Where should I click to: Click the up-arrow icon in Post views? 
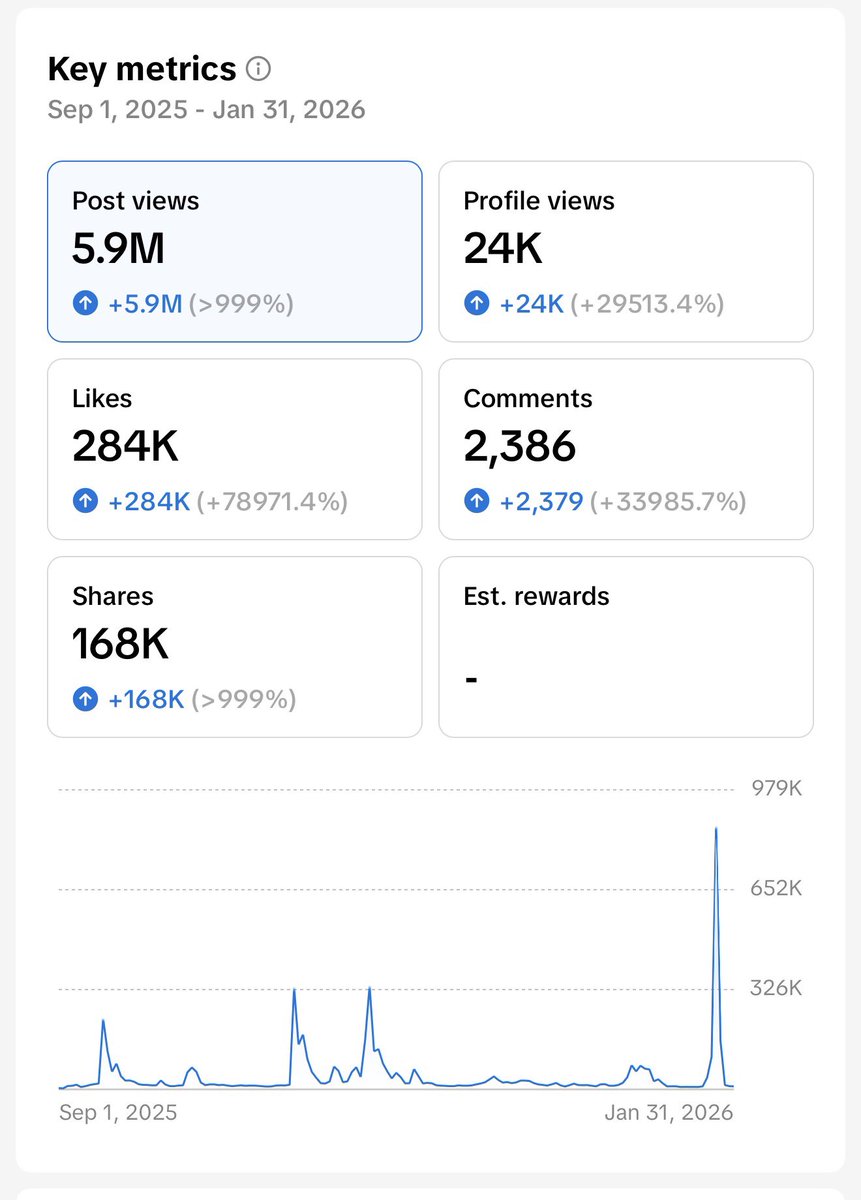click(x=86, y=304)
